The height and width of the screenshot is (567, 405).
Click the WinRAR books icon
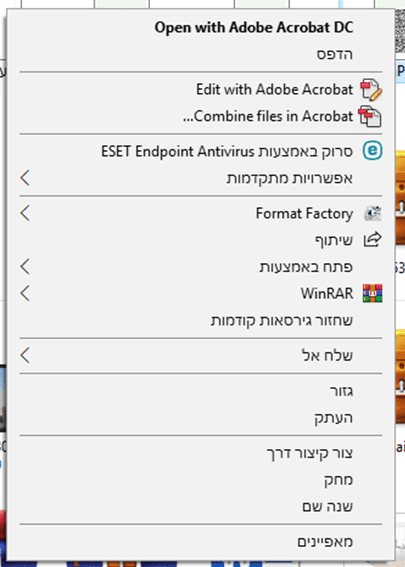pyautogui.click(x=372, y=293)
